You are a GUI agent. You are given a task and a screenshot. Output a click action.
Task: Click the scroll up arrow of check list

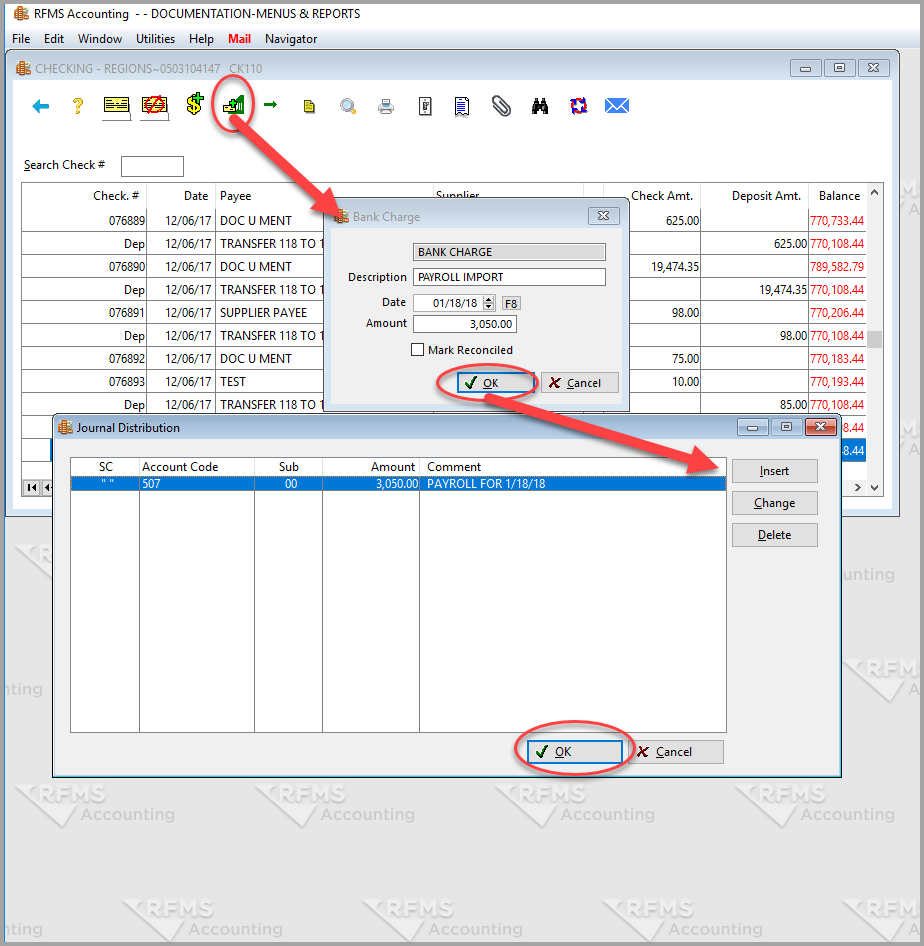[x=875, y=192]
